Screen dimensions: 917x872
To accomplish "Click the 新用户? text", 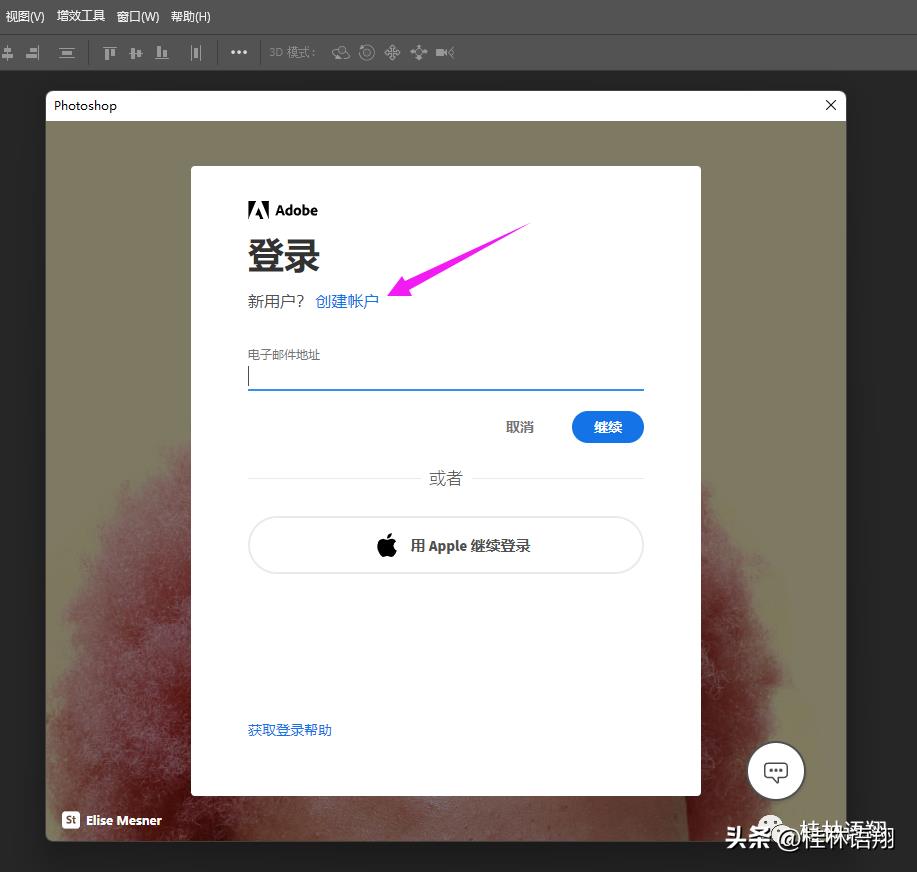I will 276,301.
